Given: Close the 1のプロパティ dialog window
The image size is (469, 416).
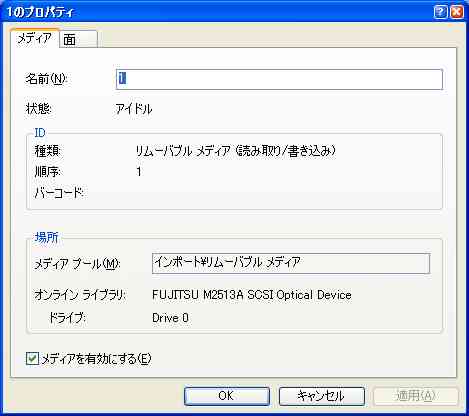Looking at the screenshot, I should coord(457,12).
